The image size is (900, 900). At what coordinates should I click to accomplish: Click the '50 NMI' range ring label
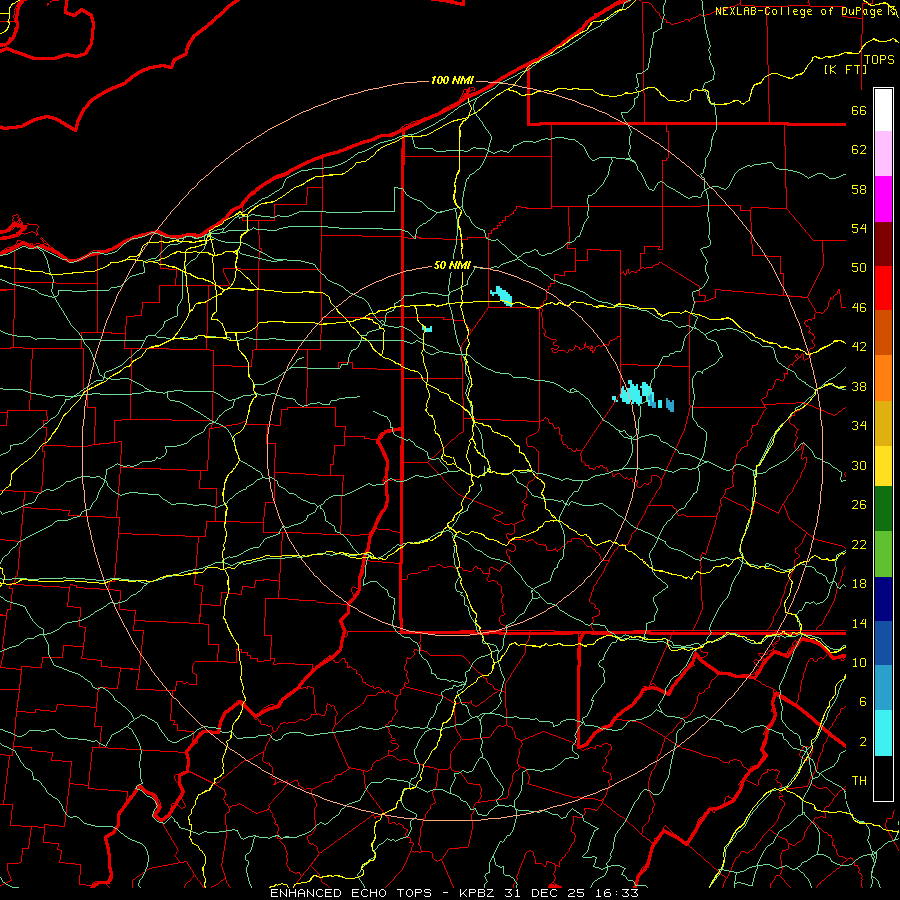coord(452,265)
